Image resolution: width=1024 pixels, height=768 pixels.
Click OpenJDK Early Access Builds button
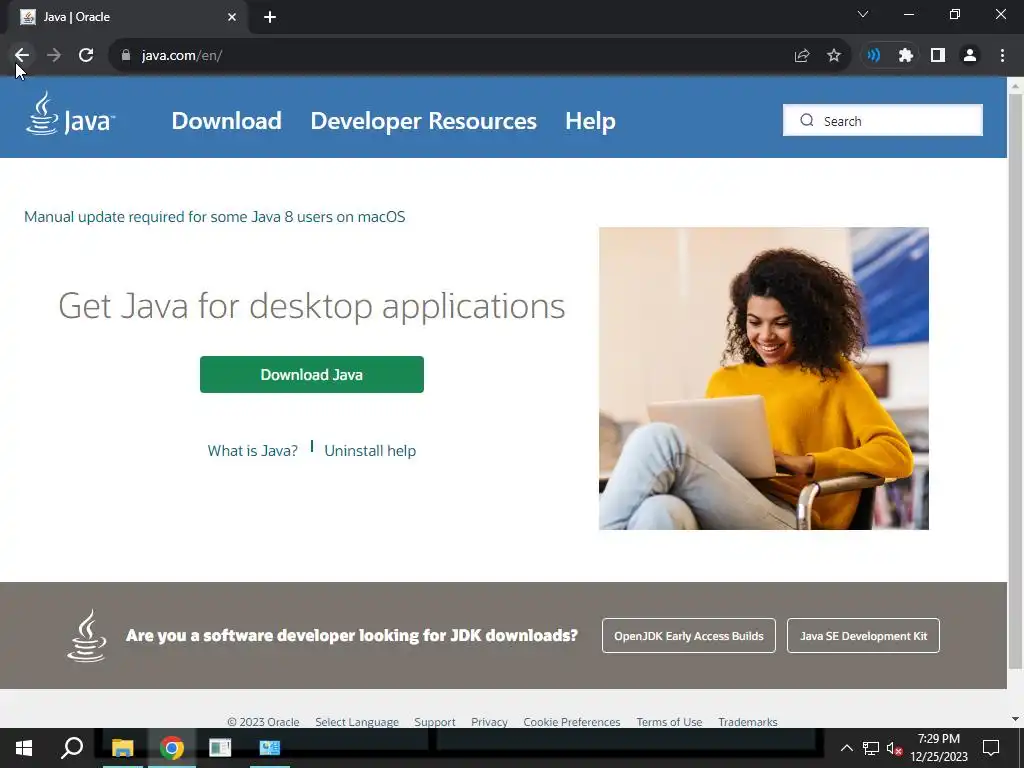[688, 635]
